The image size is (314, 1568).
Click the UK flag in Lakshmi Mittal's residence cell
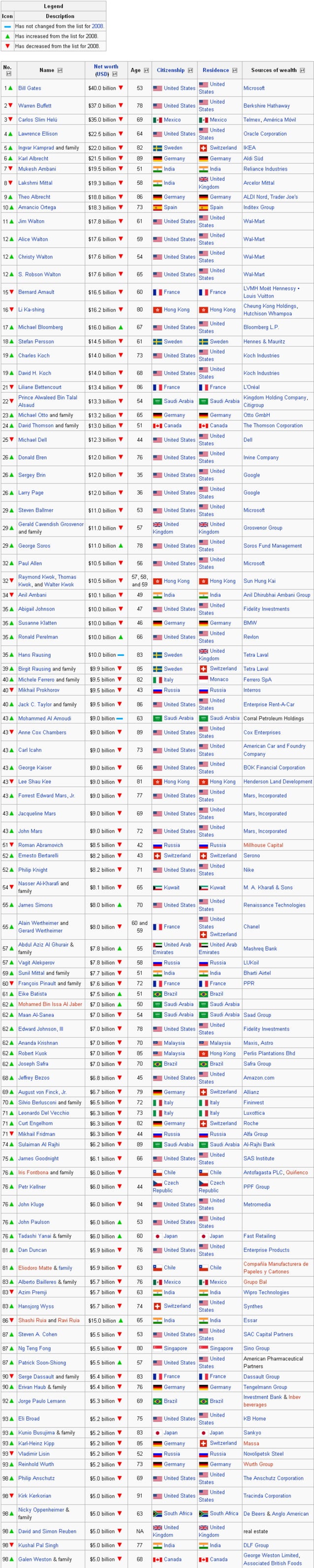coord(204,179)
